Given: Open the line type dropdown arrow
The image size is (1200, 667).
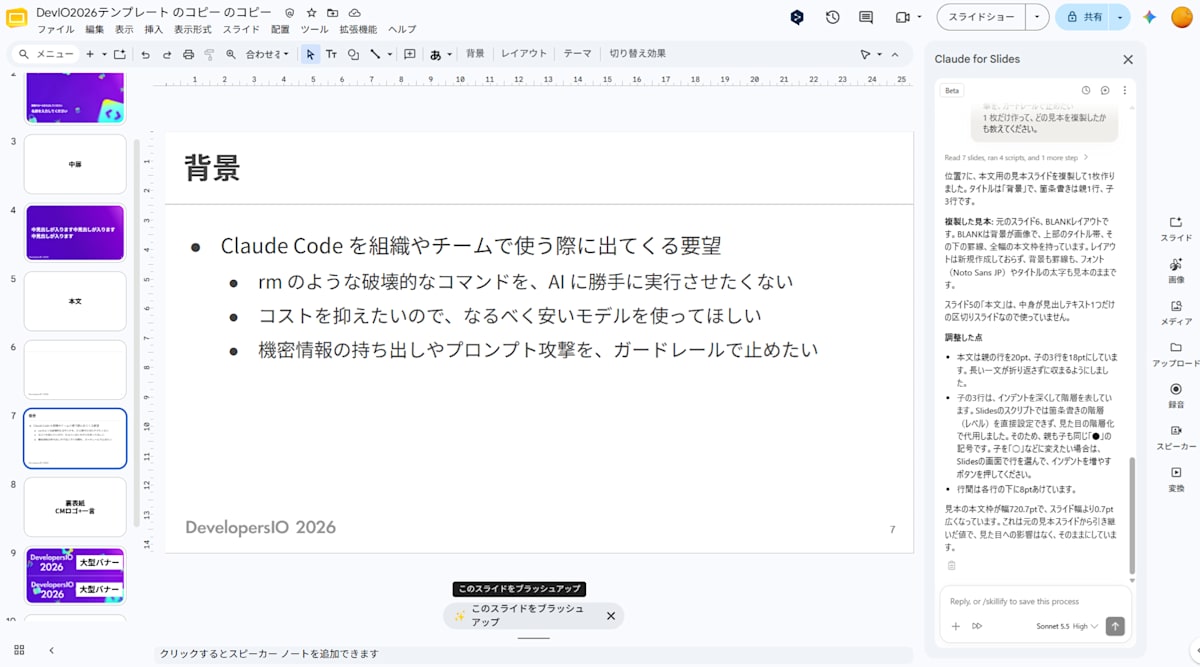Looking at the screenshot, I should 389,54.
